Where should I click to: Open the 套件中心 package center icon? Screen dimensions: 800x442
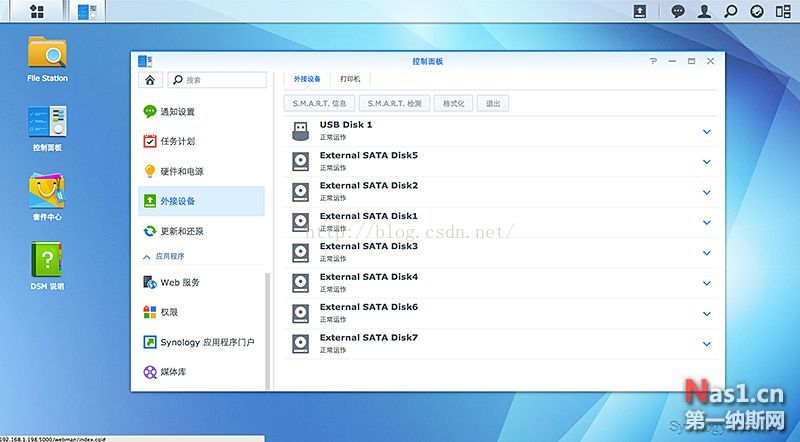coord(47,193)
